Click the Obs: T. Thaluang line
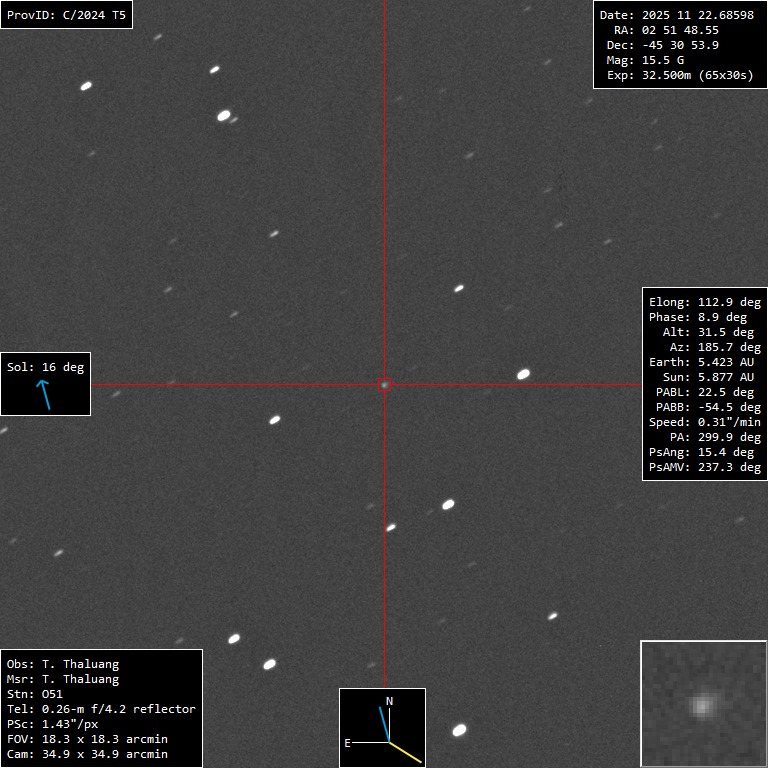This screenshot has height=768, width=768. pos(62,664)
